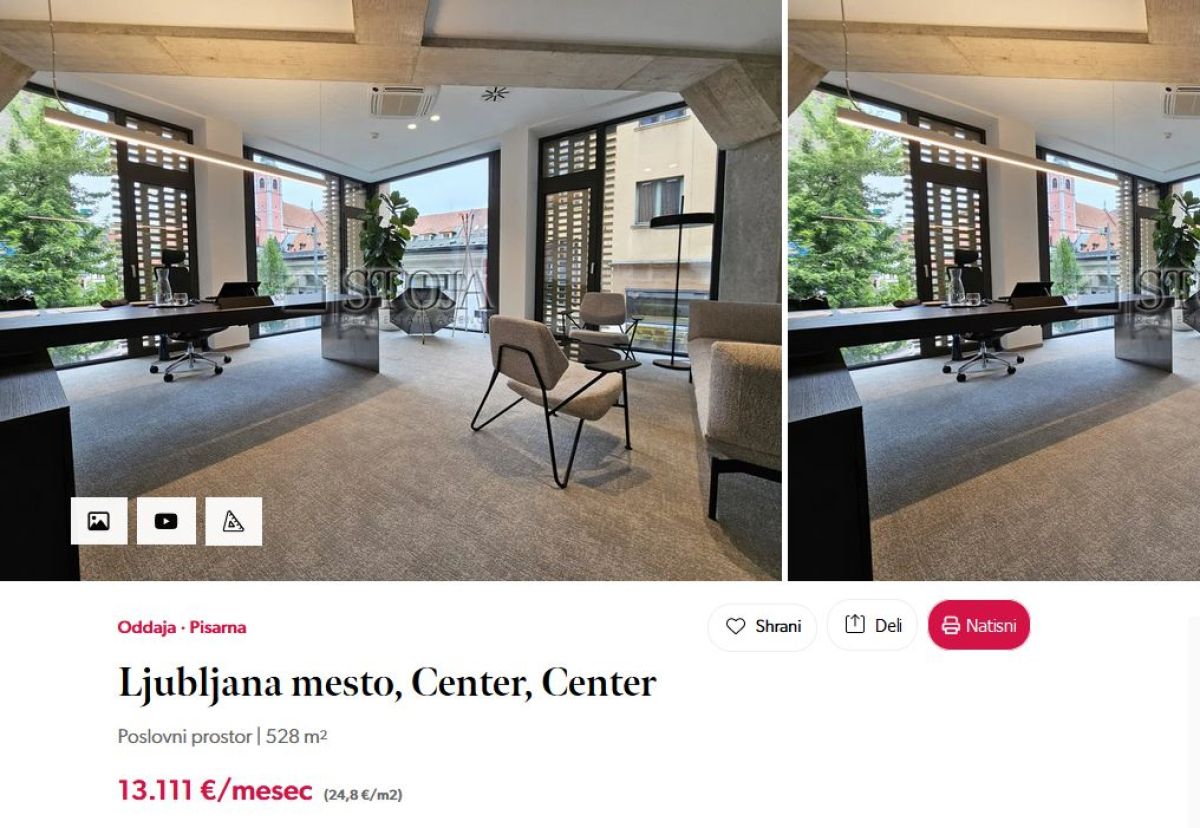This screenshot has height=828, width=1200.
Task: Open the main office photo
Action: coord(390,290)
